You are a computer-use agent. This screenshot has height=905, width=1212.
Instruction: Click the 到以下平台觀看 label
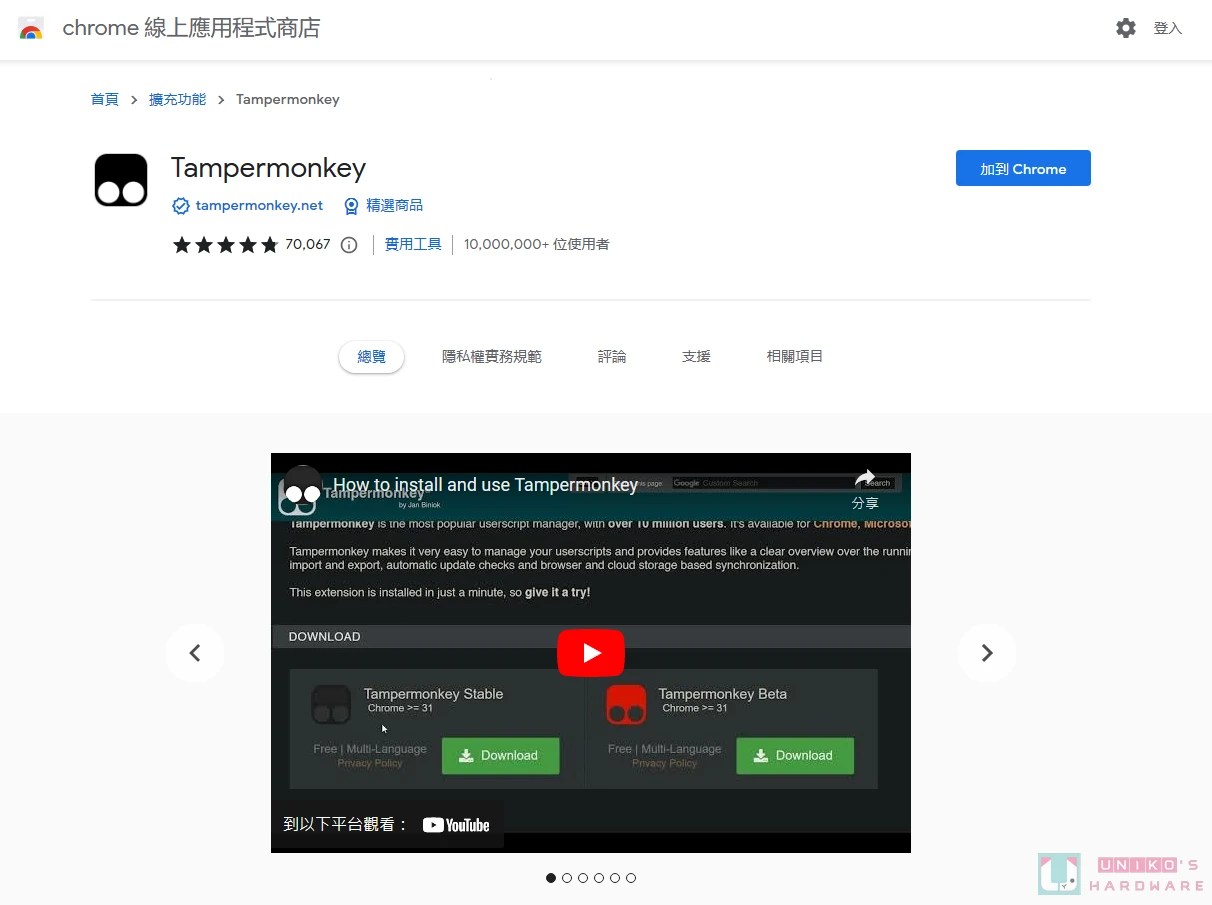pos(346,825)
